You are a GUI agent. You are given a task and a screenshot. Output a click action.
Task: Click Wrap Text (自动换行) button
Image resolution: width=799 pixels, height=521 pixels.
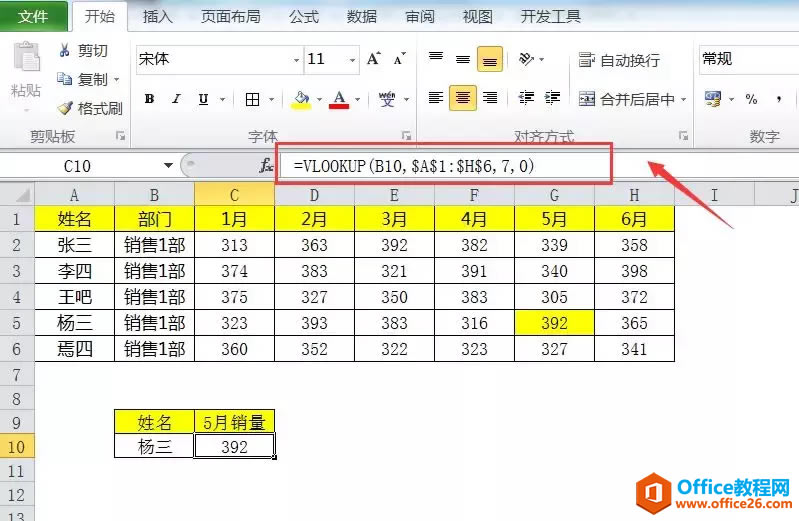(x=619, y=60)
